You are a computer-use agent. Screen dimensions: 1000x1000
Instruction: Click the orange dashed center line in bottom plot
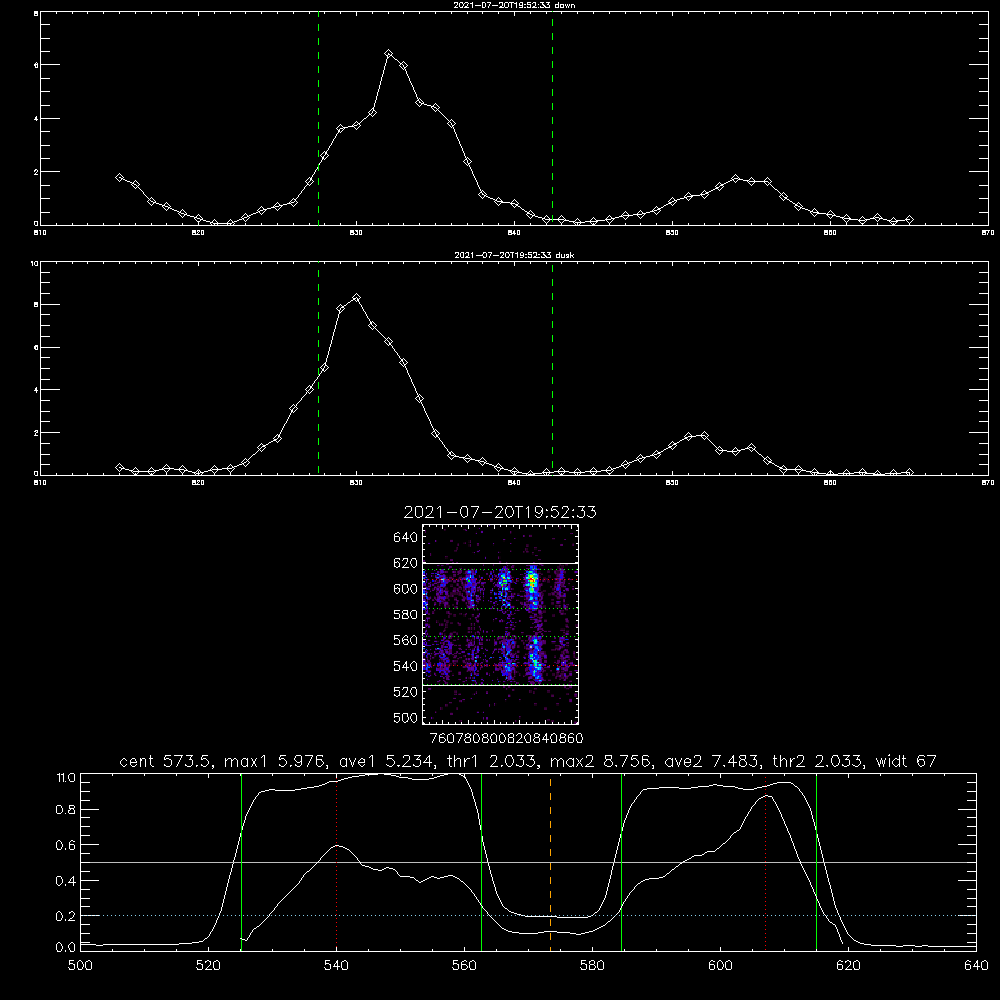click(x=550, y=862)
